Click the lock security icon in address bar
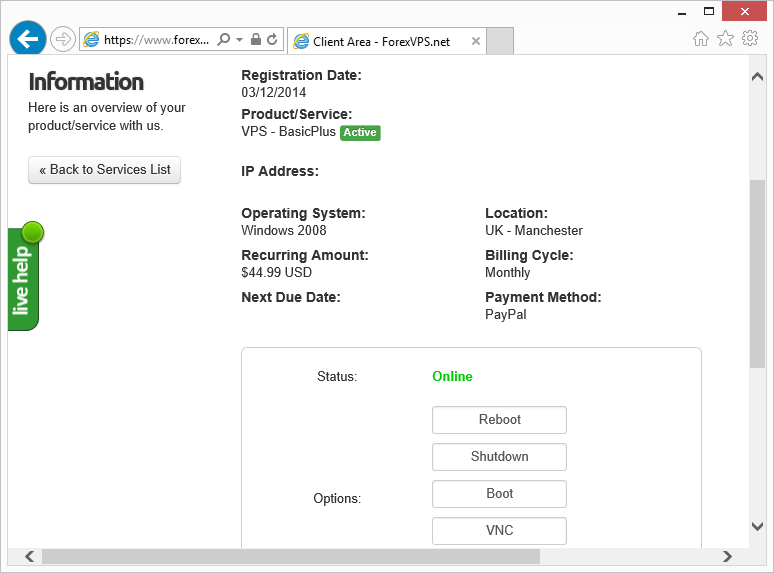Image resolution: width=774 pixels, height=573 pixels. (x=256, y=40)
